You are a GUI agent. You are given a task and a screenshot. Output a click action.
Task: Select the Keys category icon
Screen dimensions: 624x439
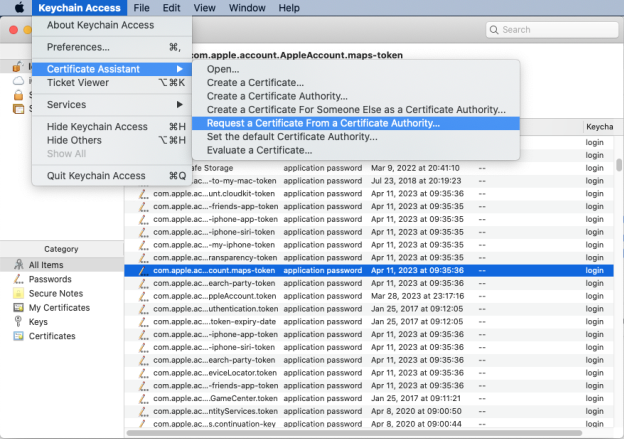[x=18, y=322]
